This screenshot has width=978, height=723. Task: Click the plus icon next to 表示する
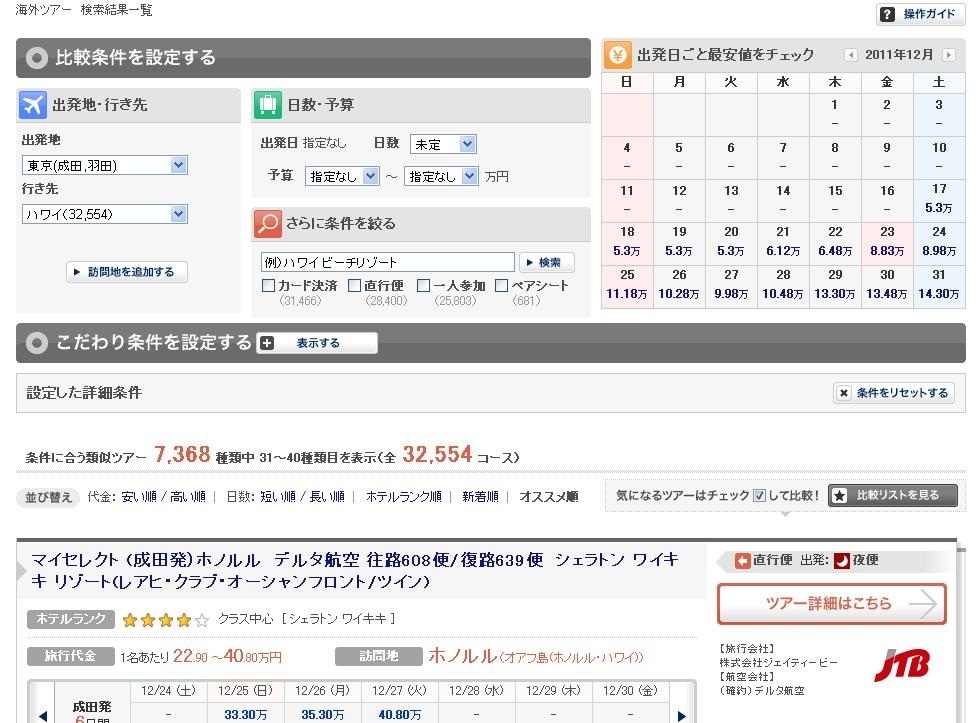click(x=267, y=342)
